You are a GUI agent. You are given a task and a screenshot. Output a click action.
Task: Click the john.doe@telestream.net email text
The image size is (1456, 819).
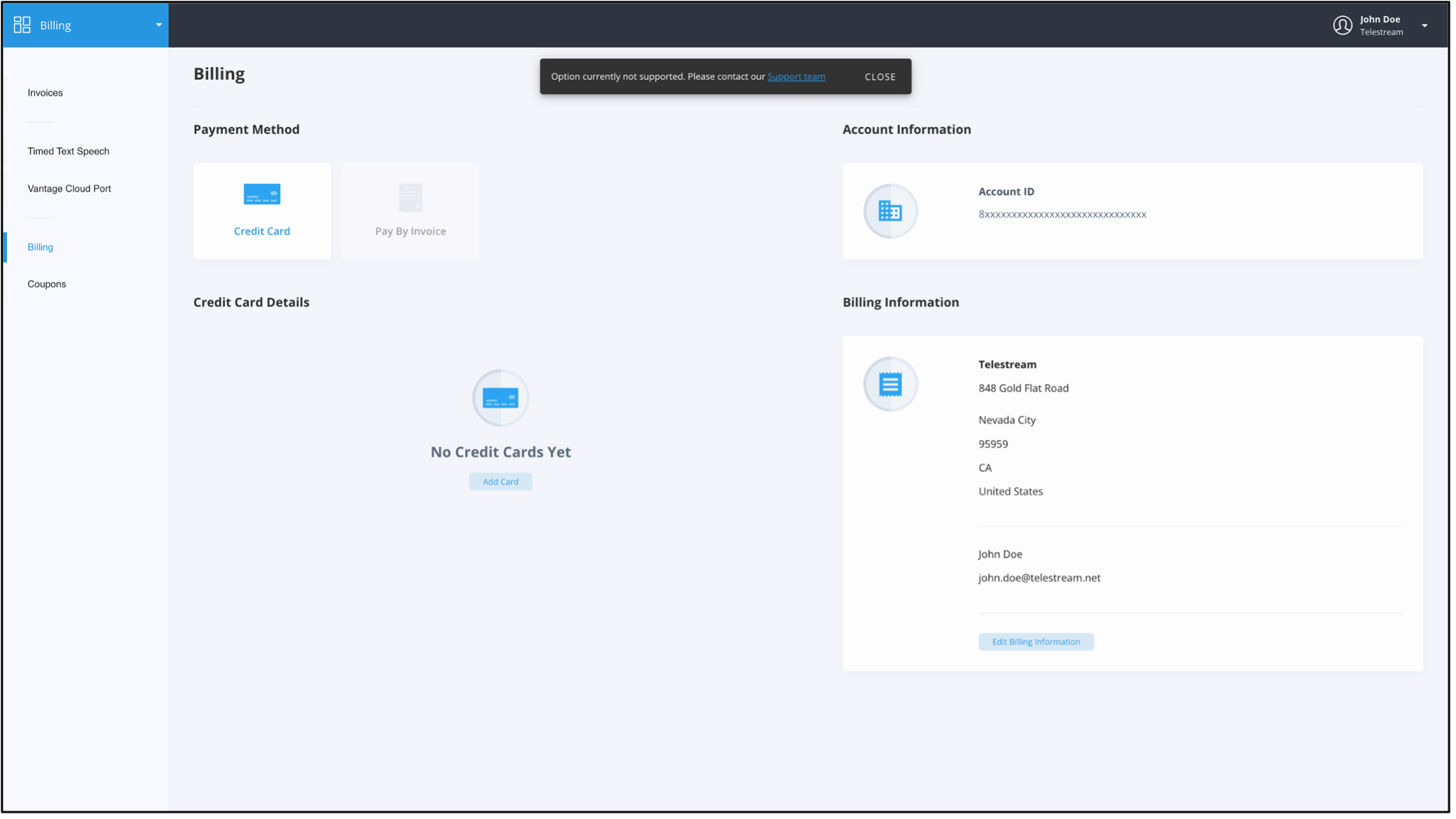click(1039, 577)
